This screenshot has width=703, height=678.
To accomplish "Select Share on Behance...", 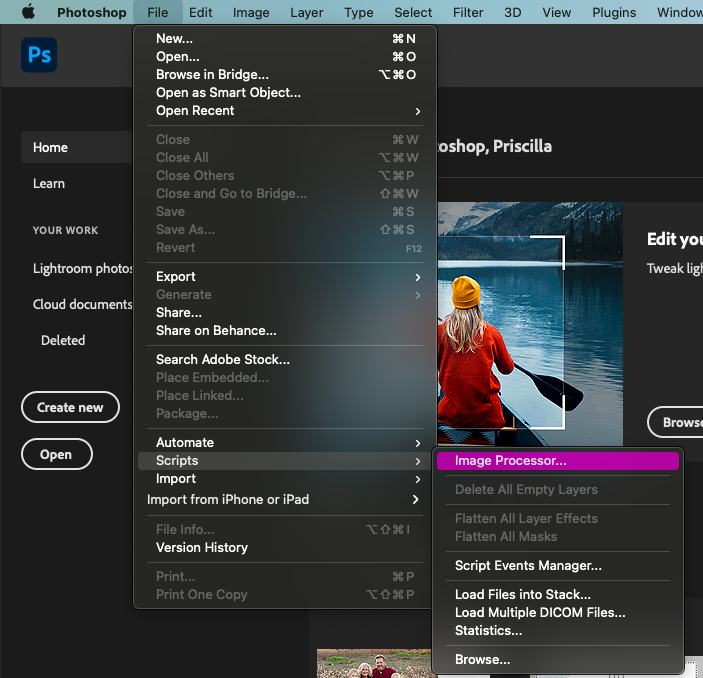I will 285,330.
